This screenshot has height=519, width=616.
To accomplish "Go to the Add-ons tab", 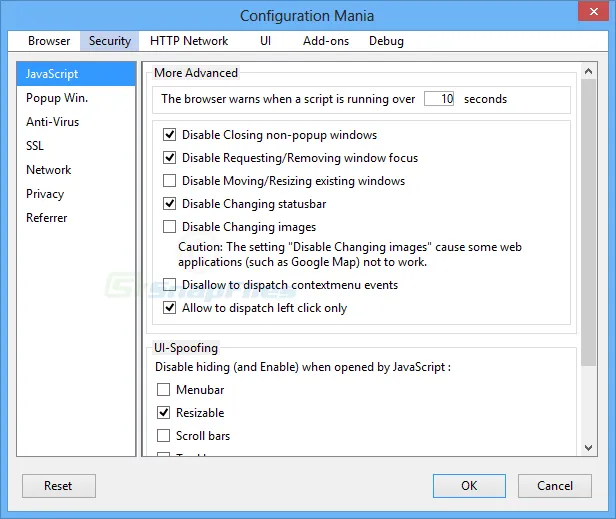I will click(x=326, y=41).
